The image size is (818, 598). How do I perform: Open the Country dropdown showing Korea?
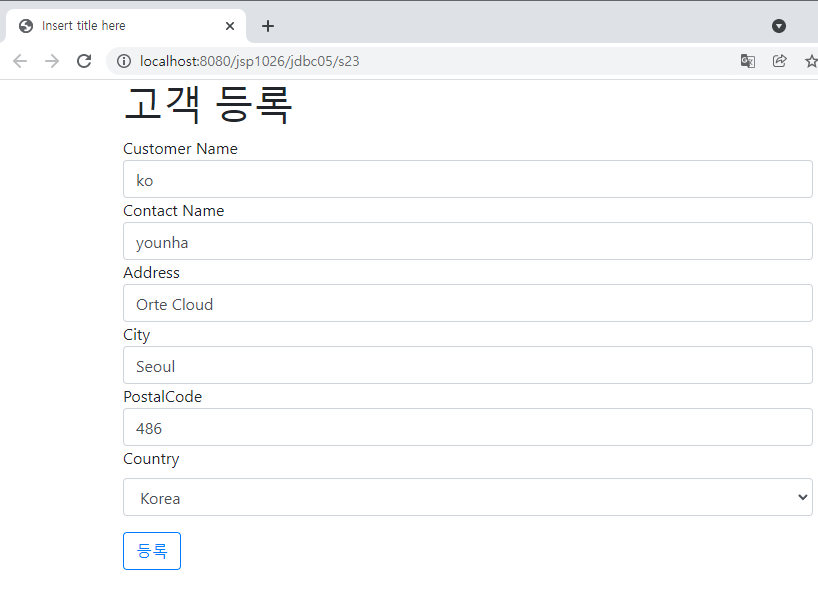(x=467, y=497)
